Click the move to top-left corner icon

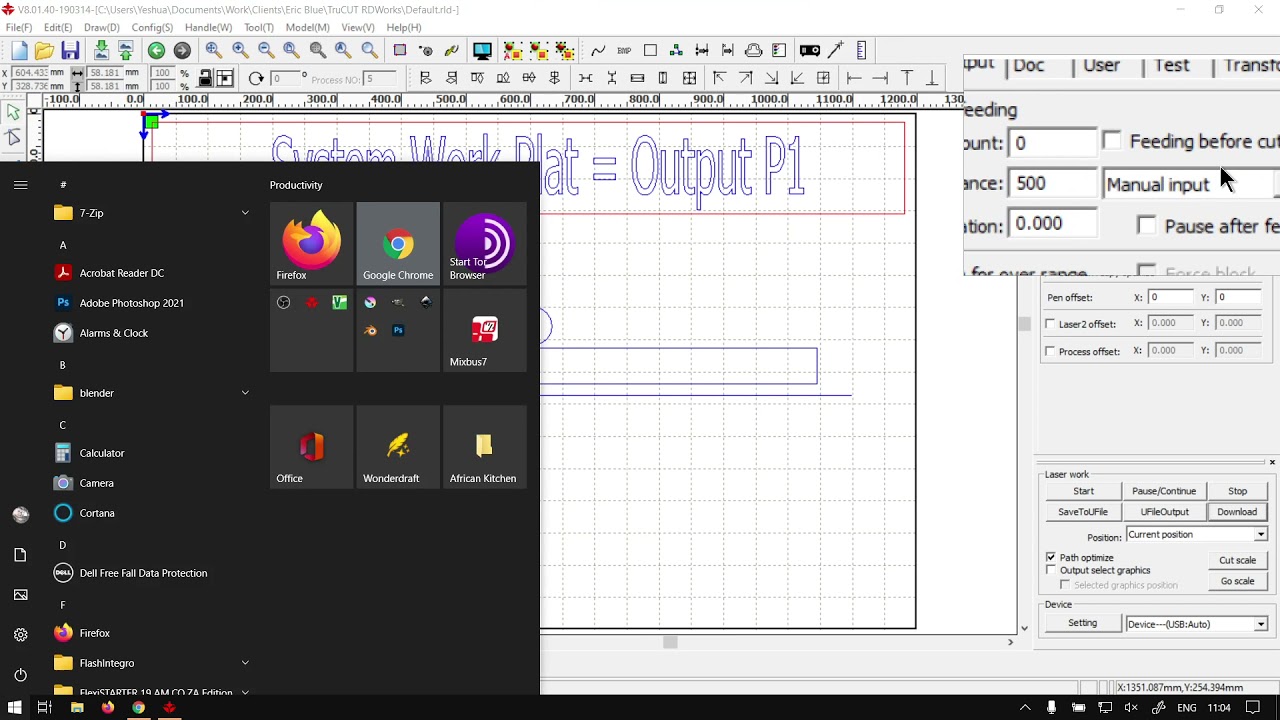[719, 78]
